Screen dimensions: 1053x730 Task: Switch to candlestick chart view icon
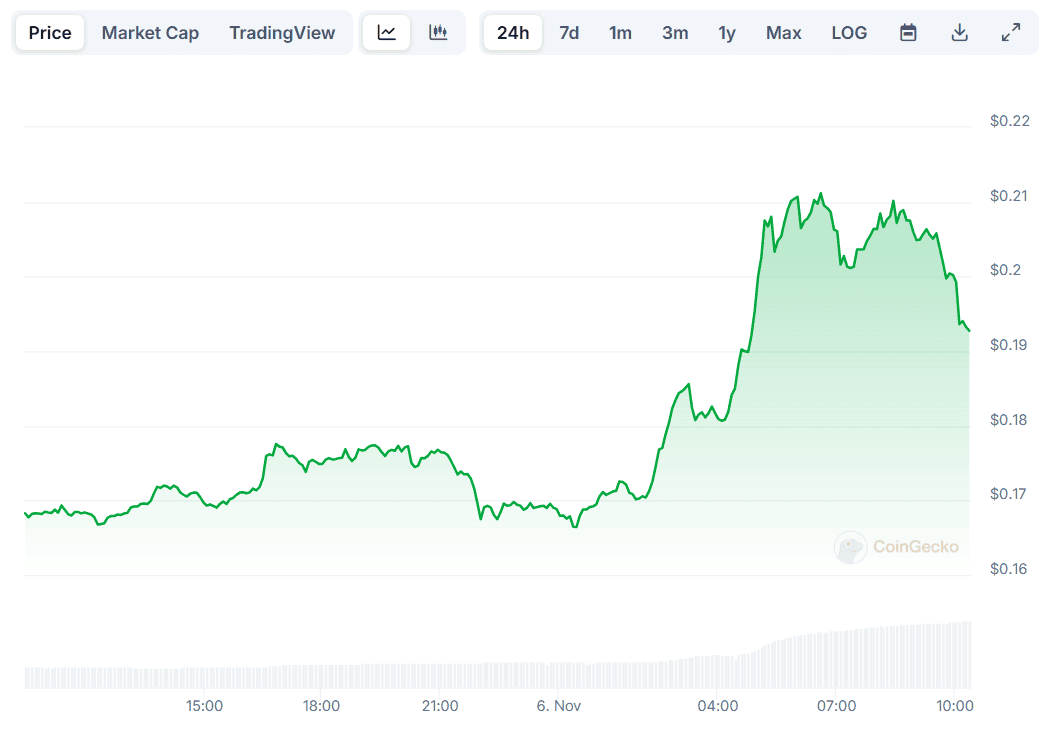point(438,33)
